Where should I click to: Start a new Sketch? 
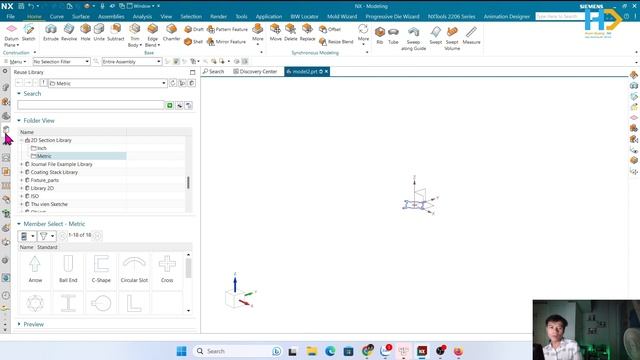point(29,33)
